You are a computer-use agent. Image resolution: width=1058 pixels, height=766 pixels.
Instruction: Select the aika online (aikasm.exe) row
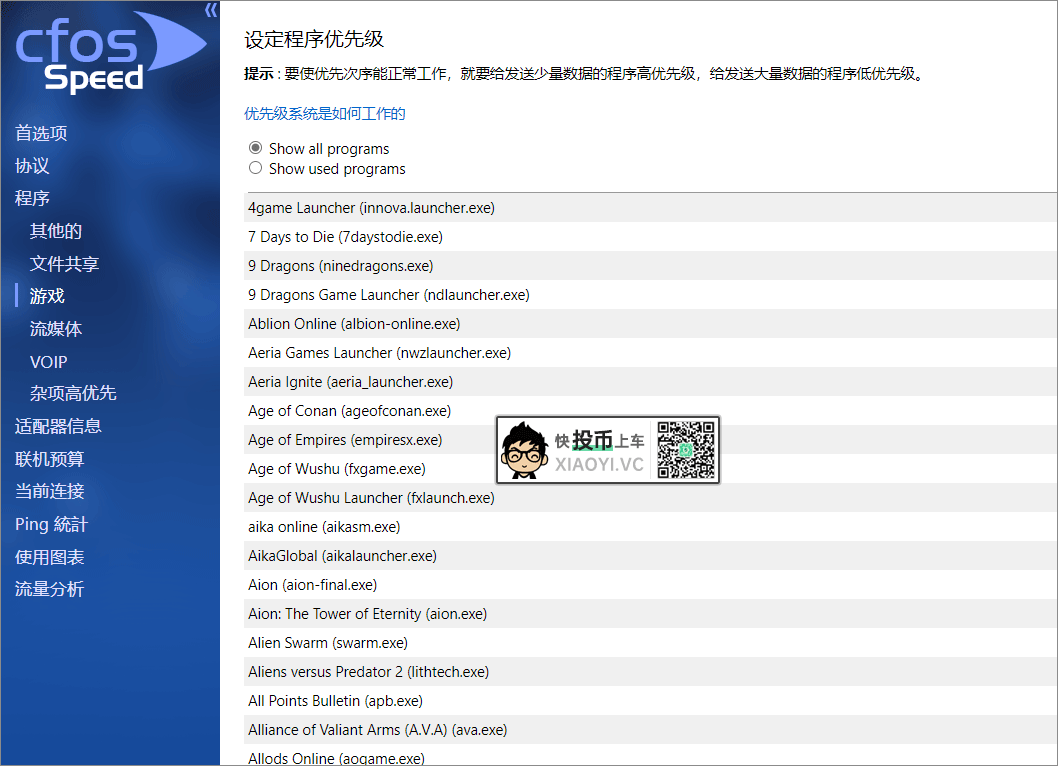pos(650,527)
